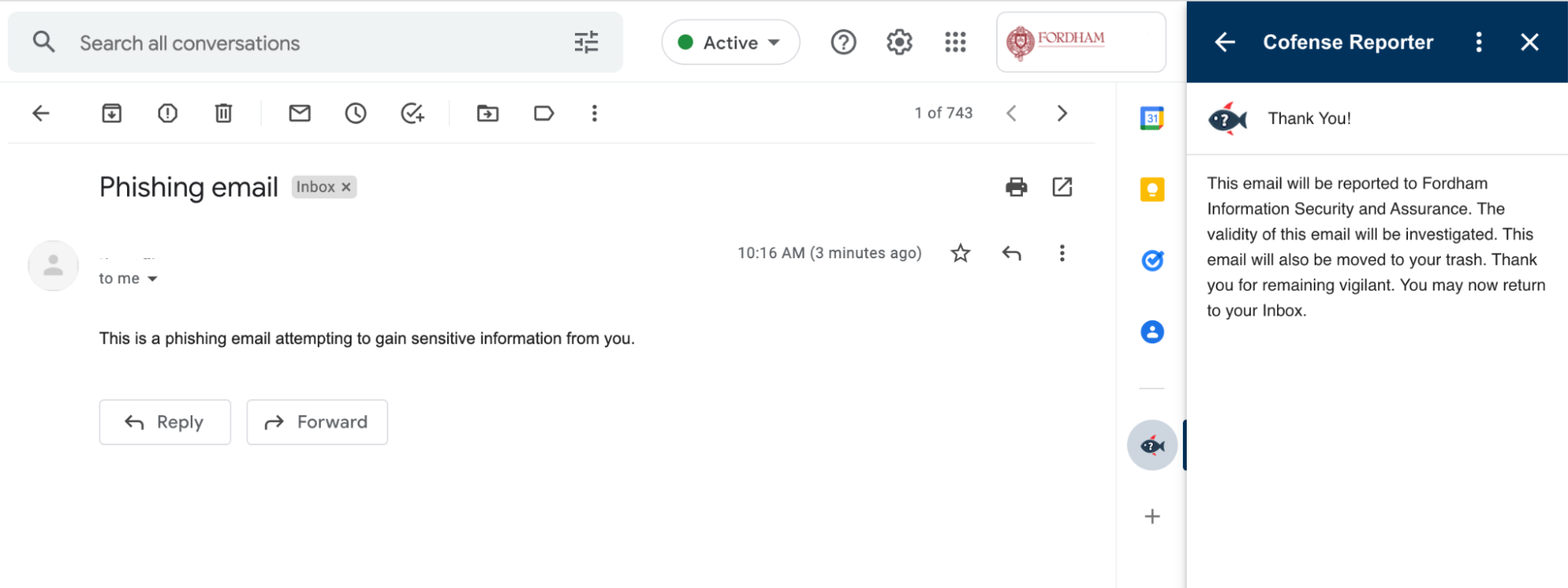Click the Reply button below message

165,422
